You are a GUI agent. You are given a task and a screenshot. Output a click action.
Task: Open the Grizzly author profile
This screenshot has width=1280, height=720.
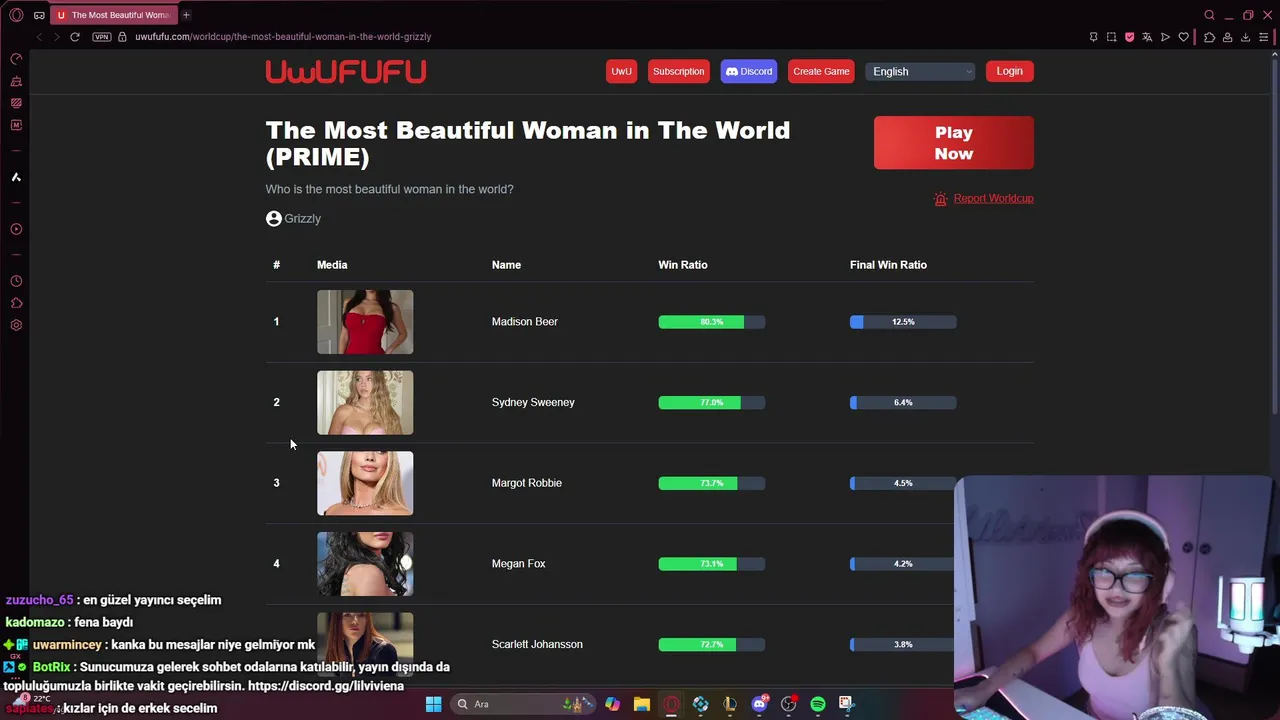(x=293, y=218)
